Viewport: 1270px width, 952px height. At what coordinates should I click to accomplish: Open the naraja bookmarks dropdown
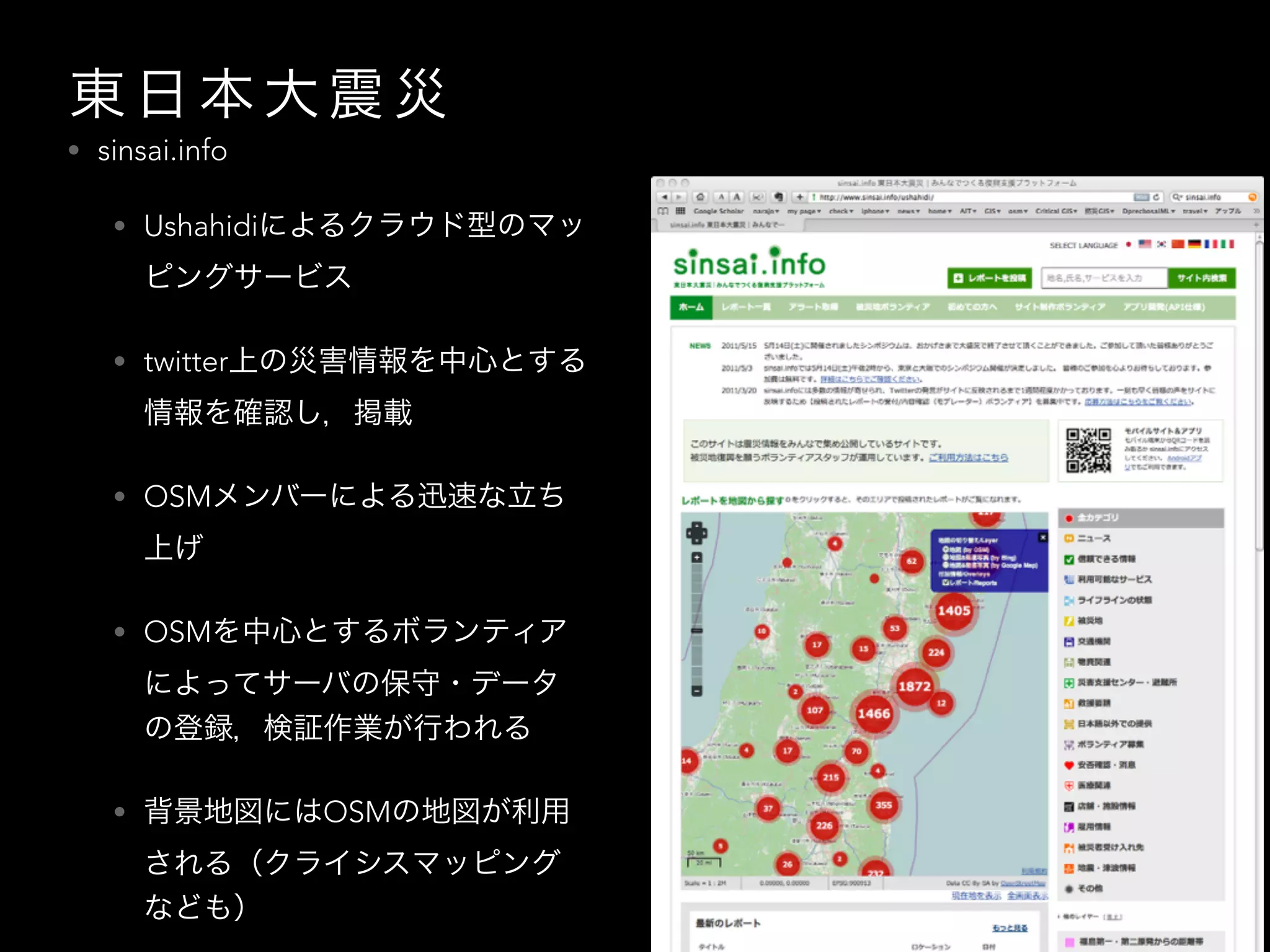(766, 211)
